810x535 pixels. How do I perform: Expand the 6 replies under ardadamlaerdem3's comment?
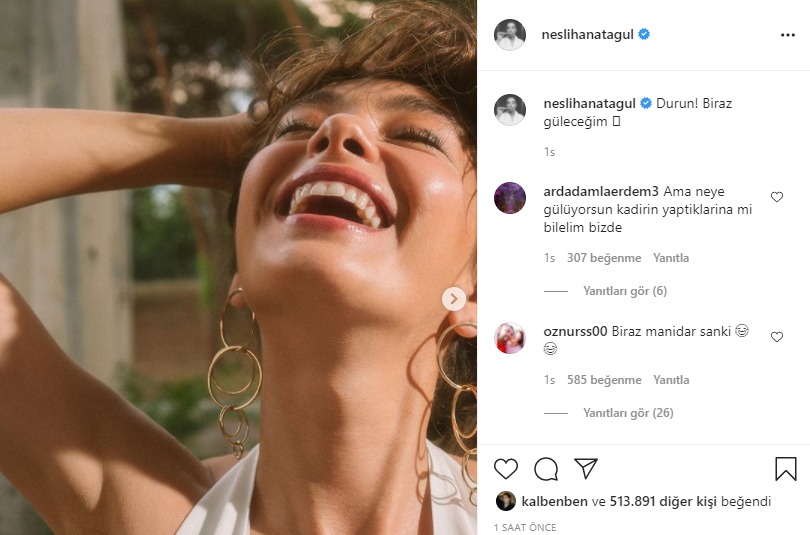[624, 291]
